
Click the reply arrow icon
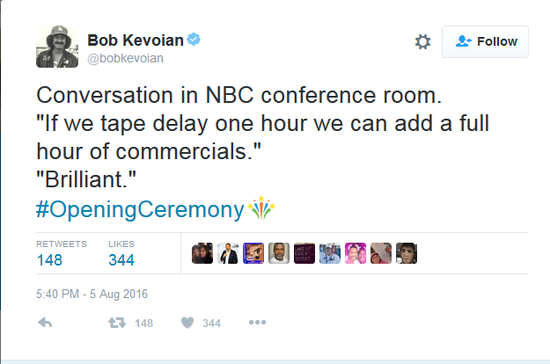[45, 323]
